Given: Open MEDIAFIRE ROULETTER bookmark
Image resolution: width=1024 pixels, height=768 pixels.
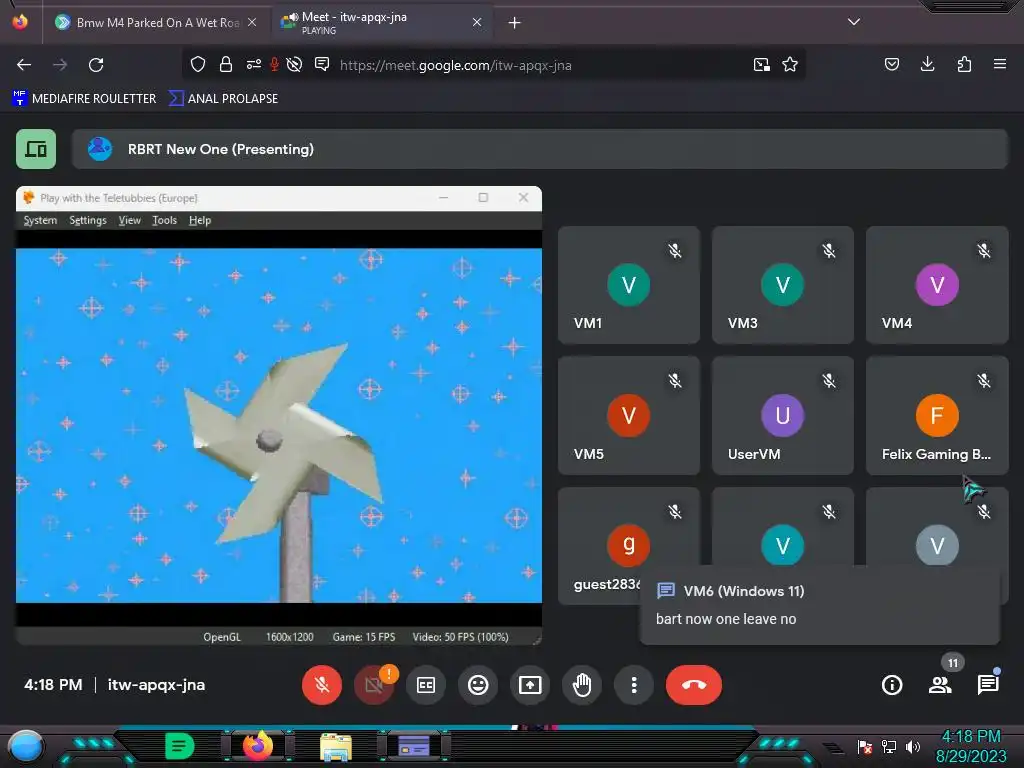Looking at the screenshot, I should click(85, 99).
